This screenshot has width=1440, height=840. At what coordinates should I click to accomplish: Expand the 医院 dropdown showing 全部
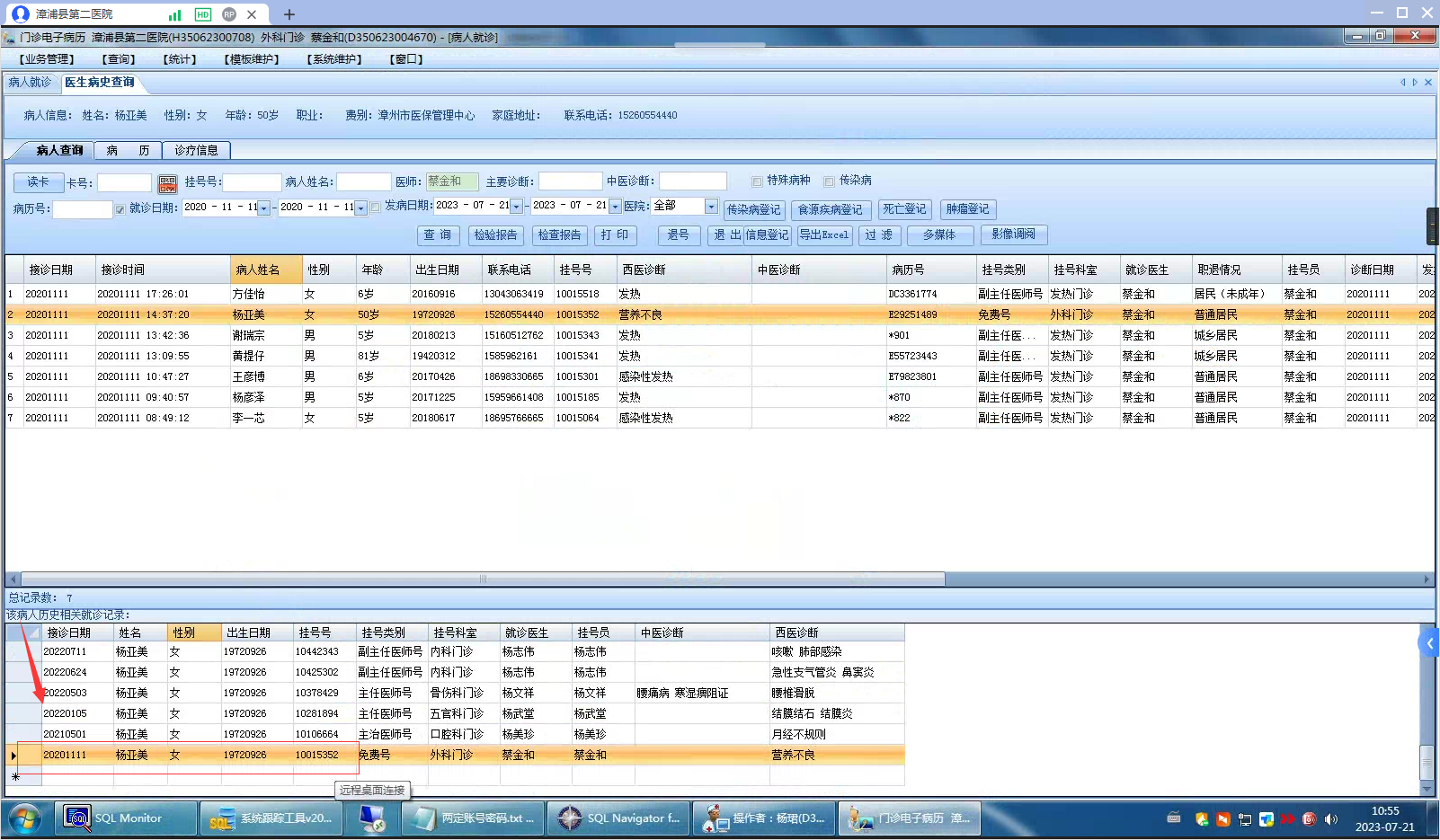[x=711, y=207]
